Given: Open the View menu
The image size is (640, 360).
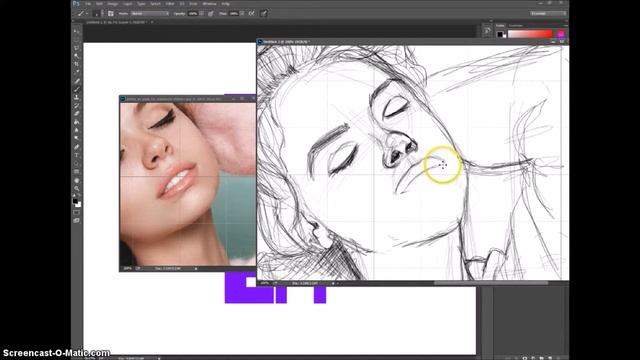Looking at the screenshot, I should pos(193,4).
